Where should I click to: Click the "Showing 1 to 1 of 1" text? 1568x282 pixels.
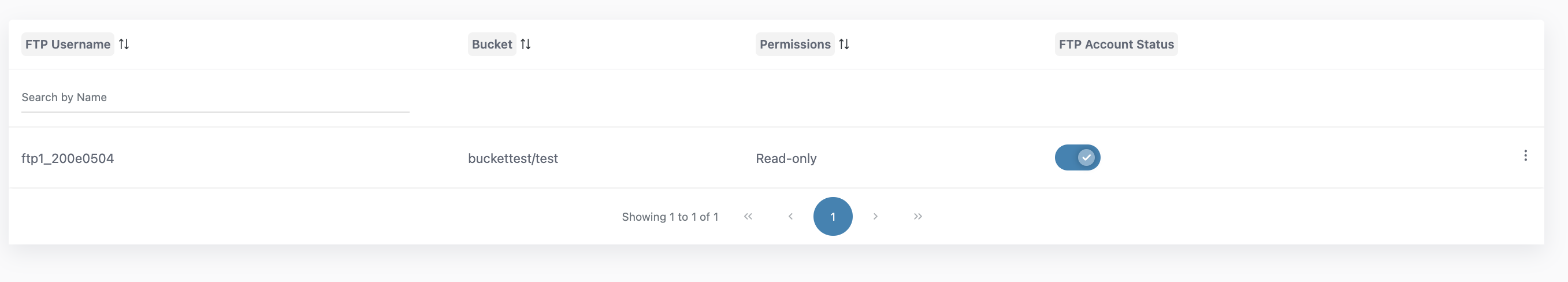pos(670,217)
